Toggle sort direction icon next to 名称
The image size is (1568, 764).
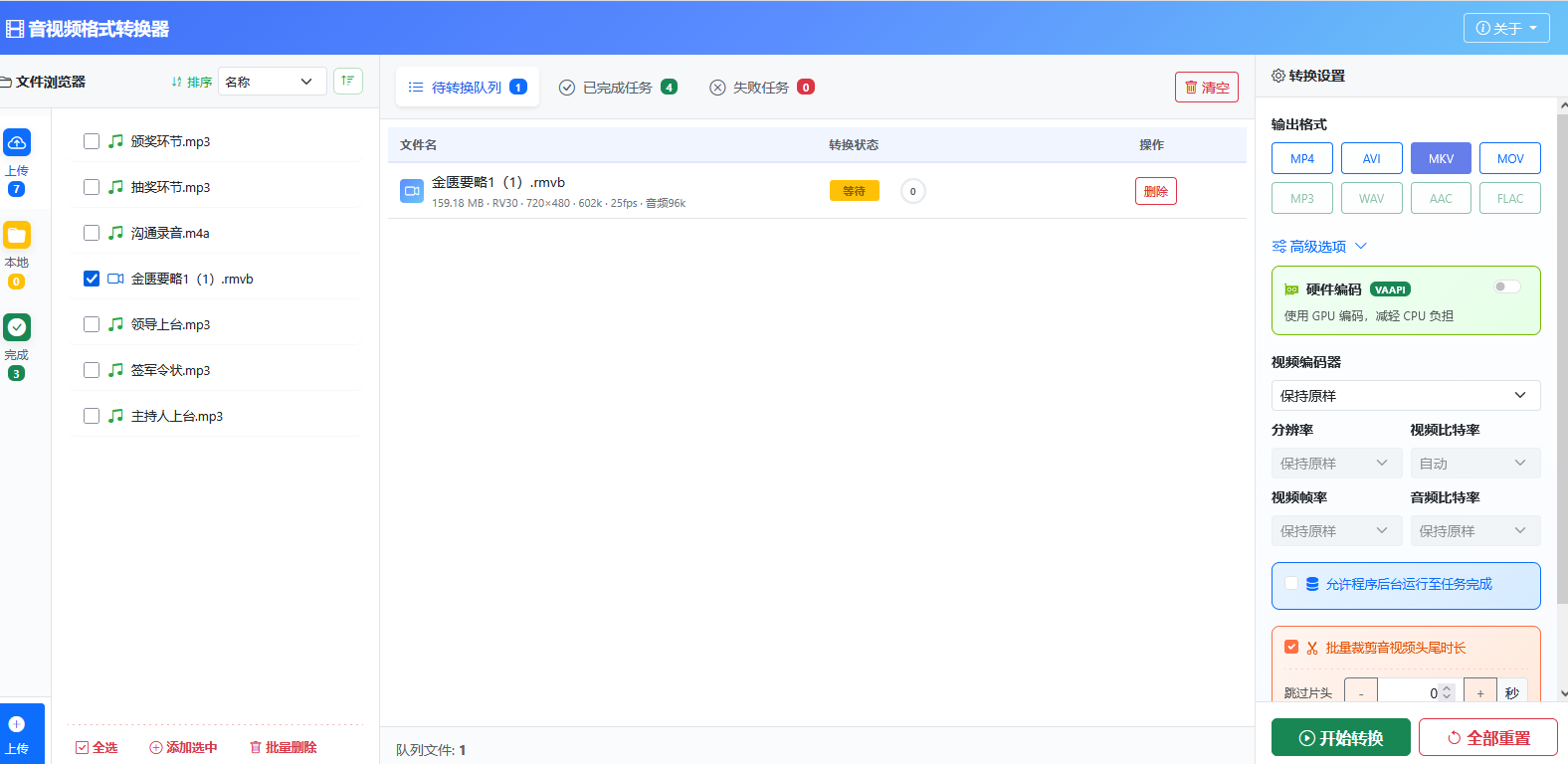[x=348, y=81]
